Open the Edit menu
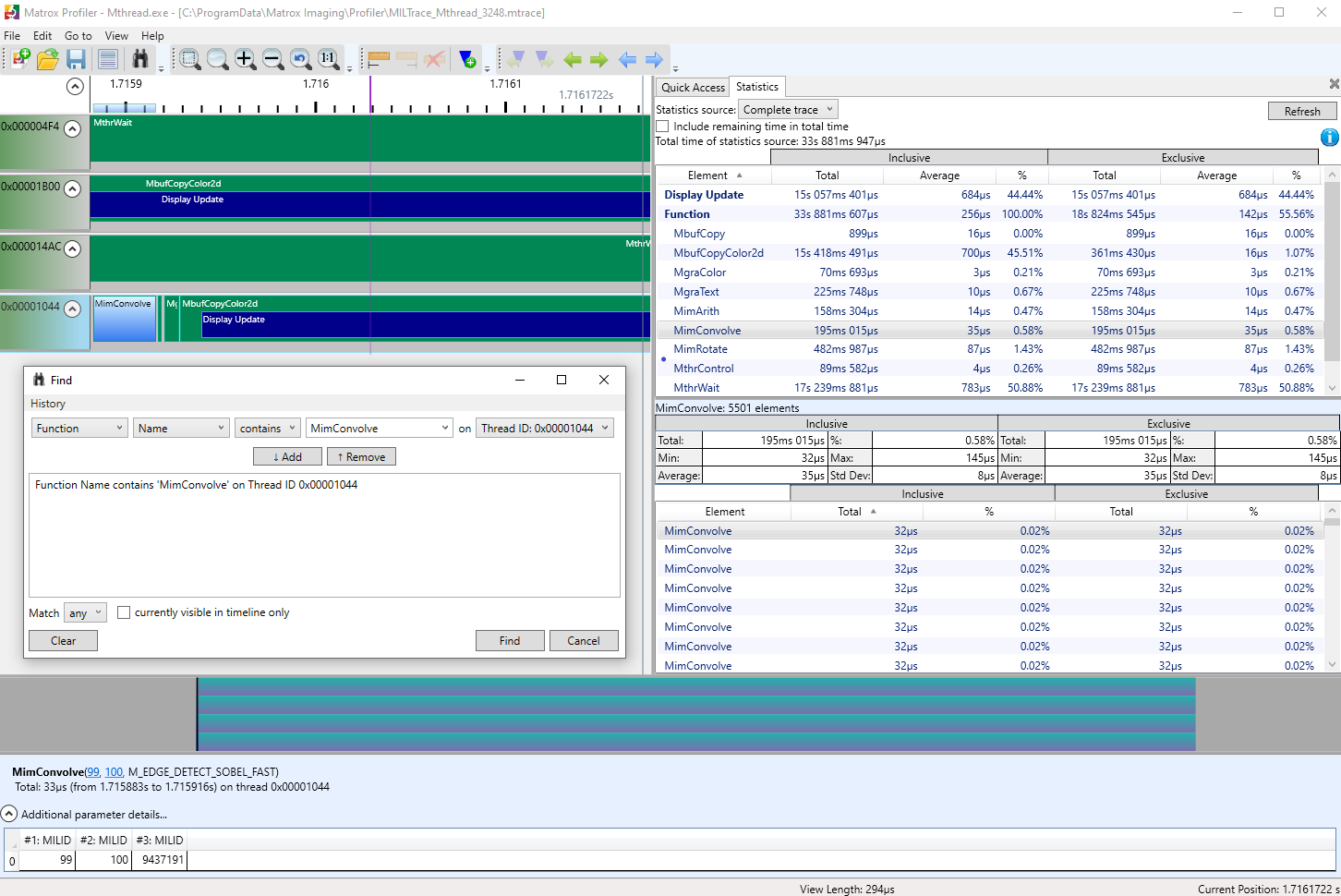Viewport: 1341px width, 896px height. (x=42, y=36)
